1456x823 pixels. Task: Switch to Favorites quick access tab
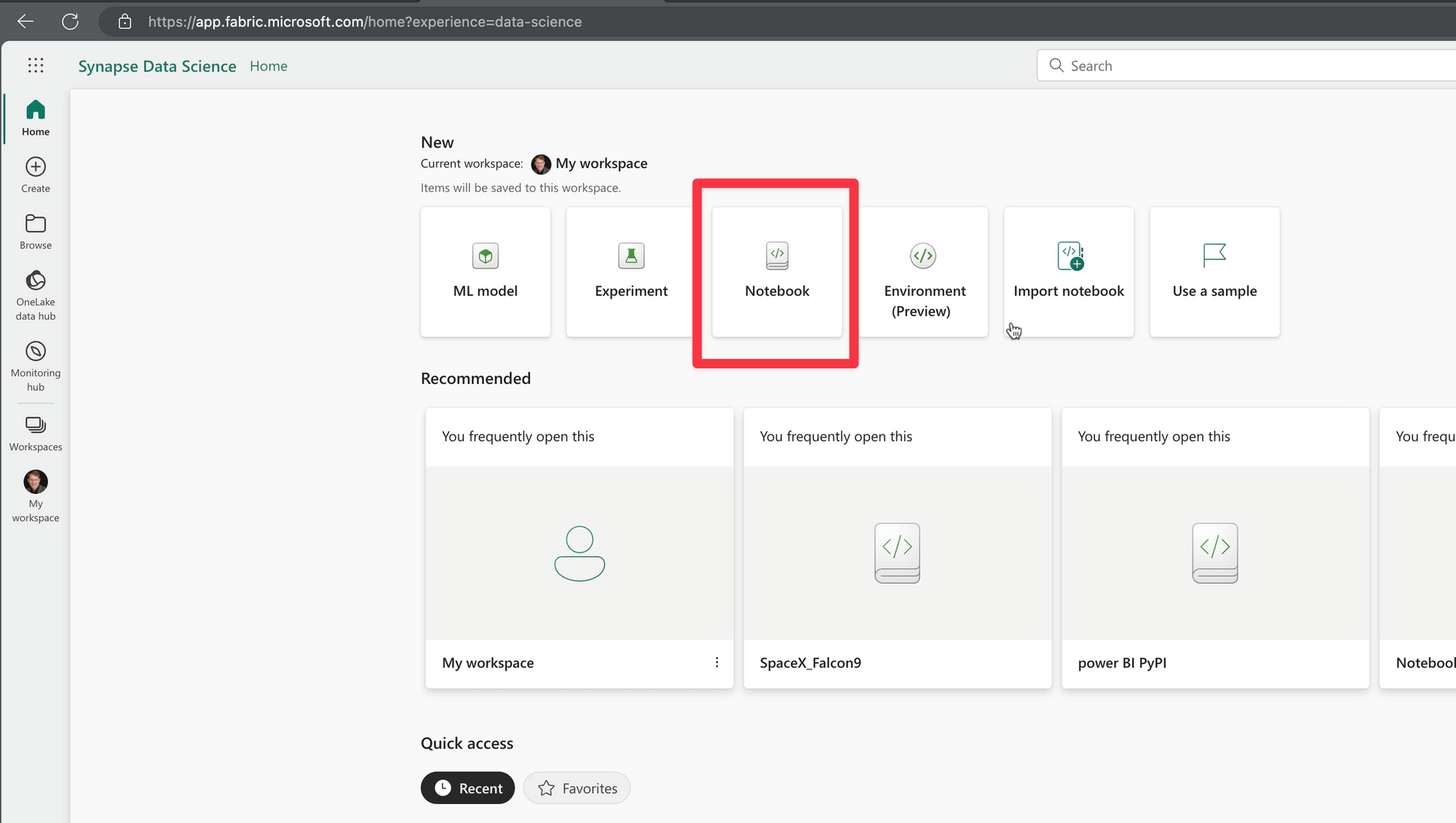(x=577, y=788)
